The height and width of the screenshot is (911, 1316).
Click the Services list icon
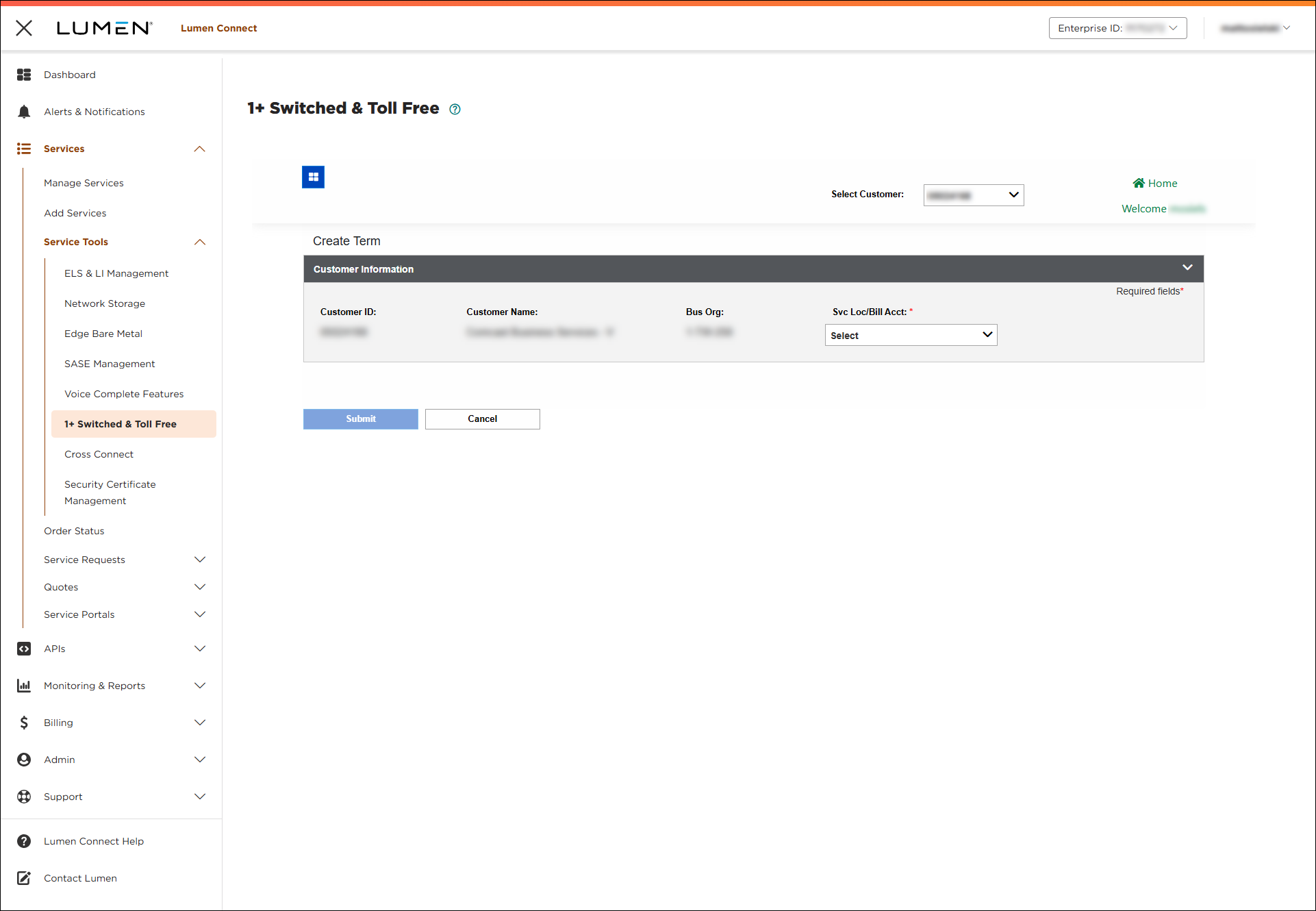point(24,149)
